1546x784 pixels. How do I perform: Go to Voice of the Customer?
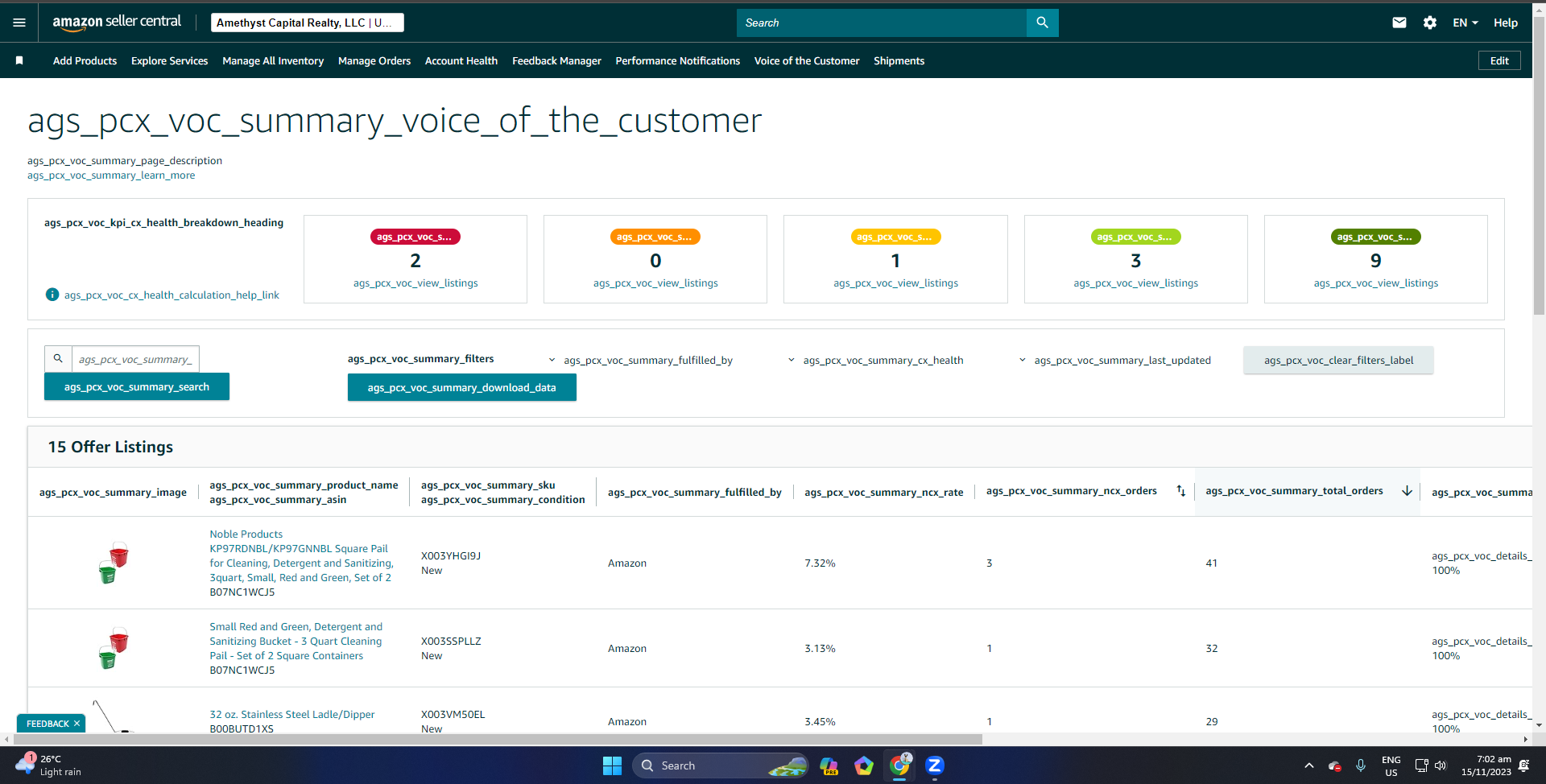coord(807,60)
